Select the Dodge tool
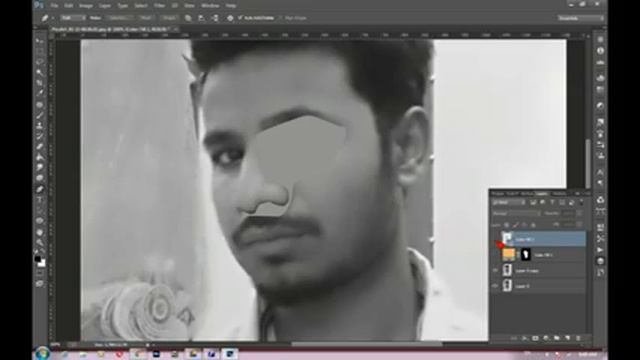 point(40,178)
